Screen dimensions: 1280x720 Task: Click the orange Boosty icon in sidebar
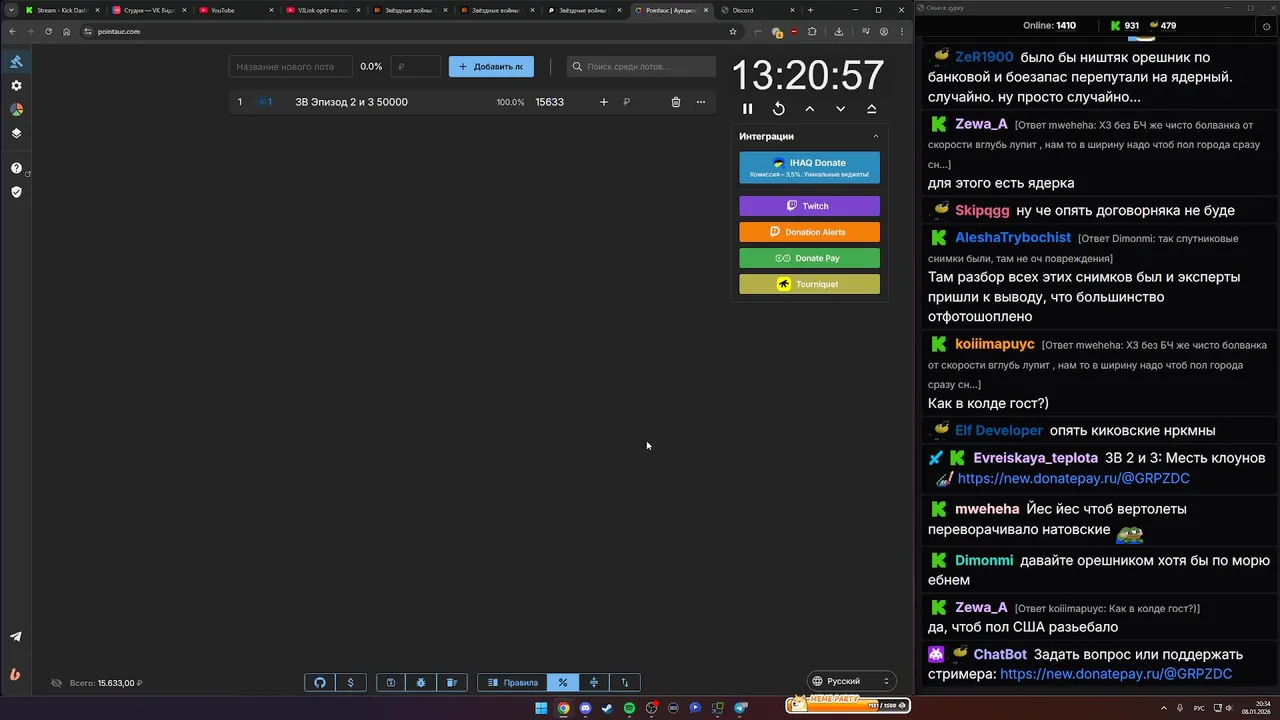(15, 674)
